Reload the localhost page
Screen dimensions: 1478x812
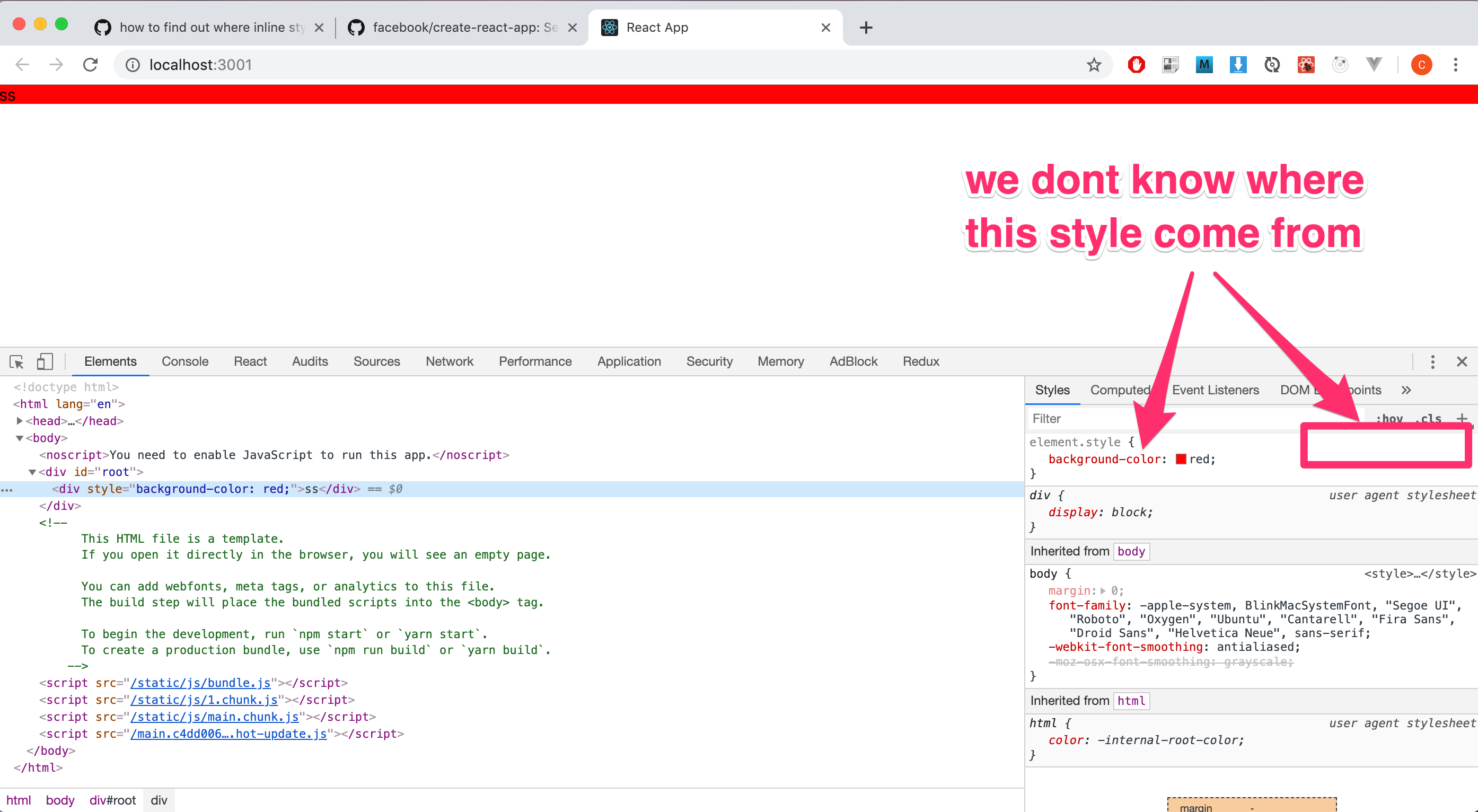[x=90, y=64]
